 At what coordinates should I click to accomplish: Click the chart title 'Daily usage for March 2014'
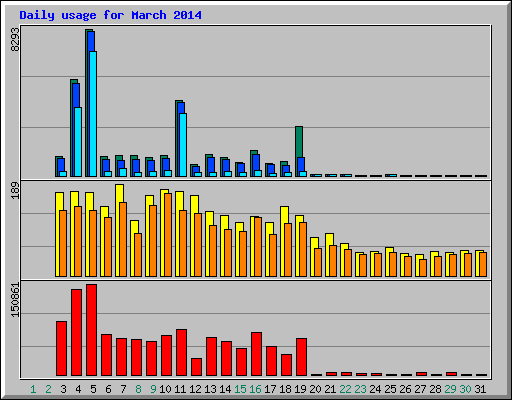[110, 15]
